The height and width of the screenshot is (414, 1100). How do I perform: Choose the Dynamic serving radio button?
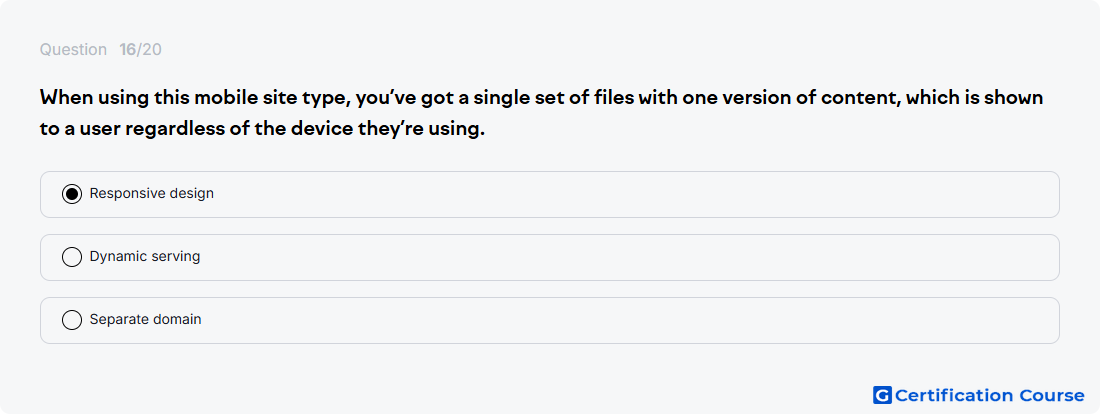72,257
